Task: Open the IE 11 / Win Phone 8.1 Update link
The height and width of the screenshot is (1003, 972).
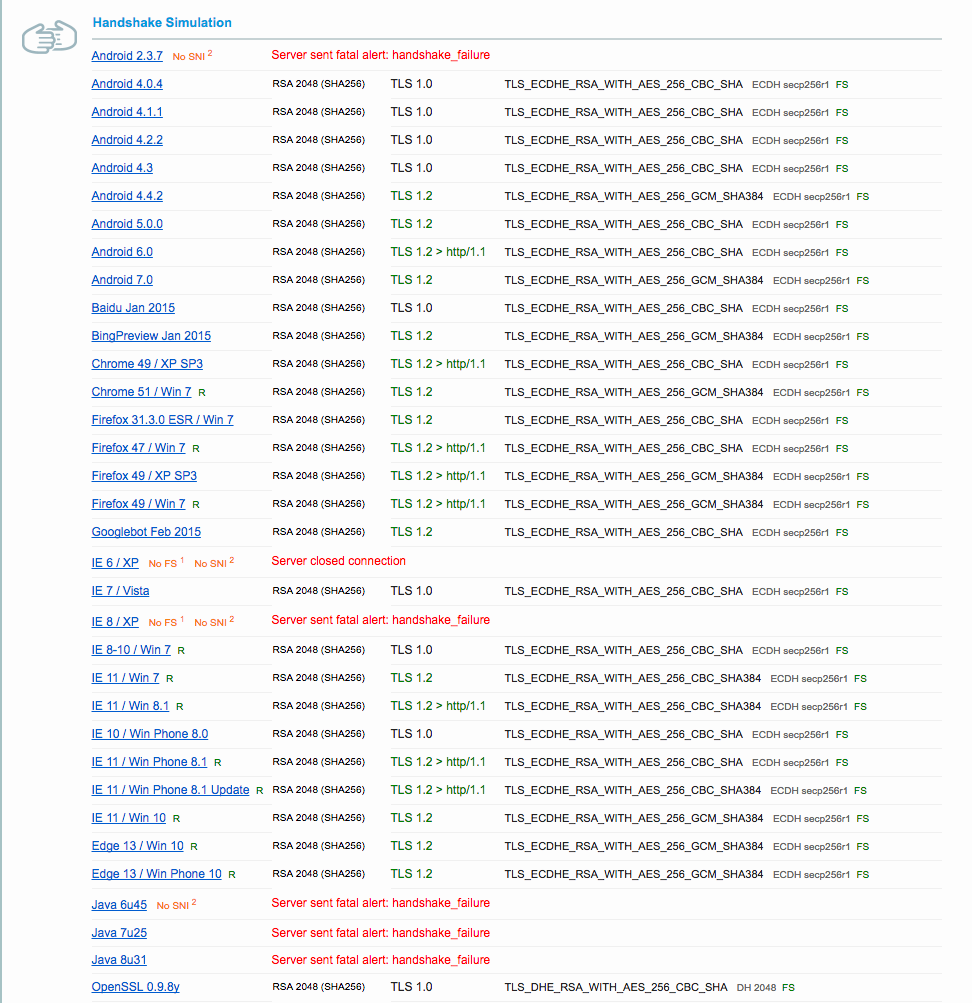Action: 170,790
